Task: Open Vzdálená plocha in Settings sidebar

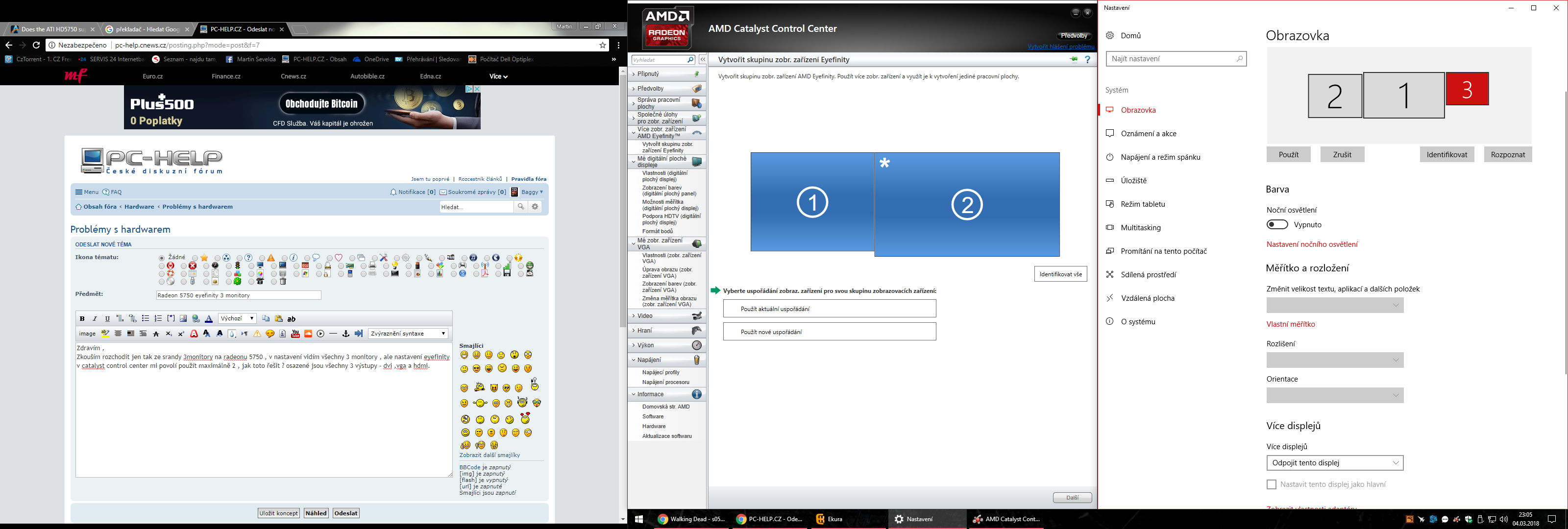Action: [x=1148, y=298]
